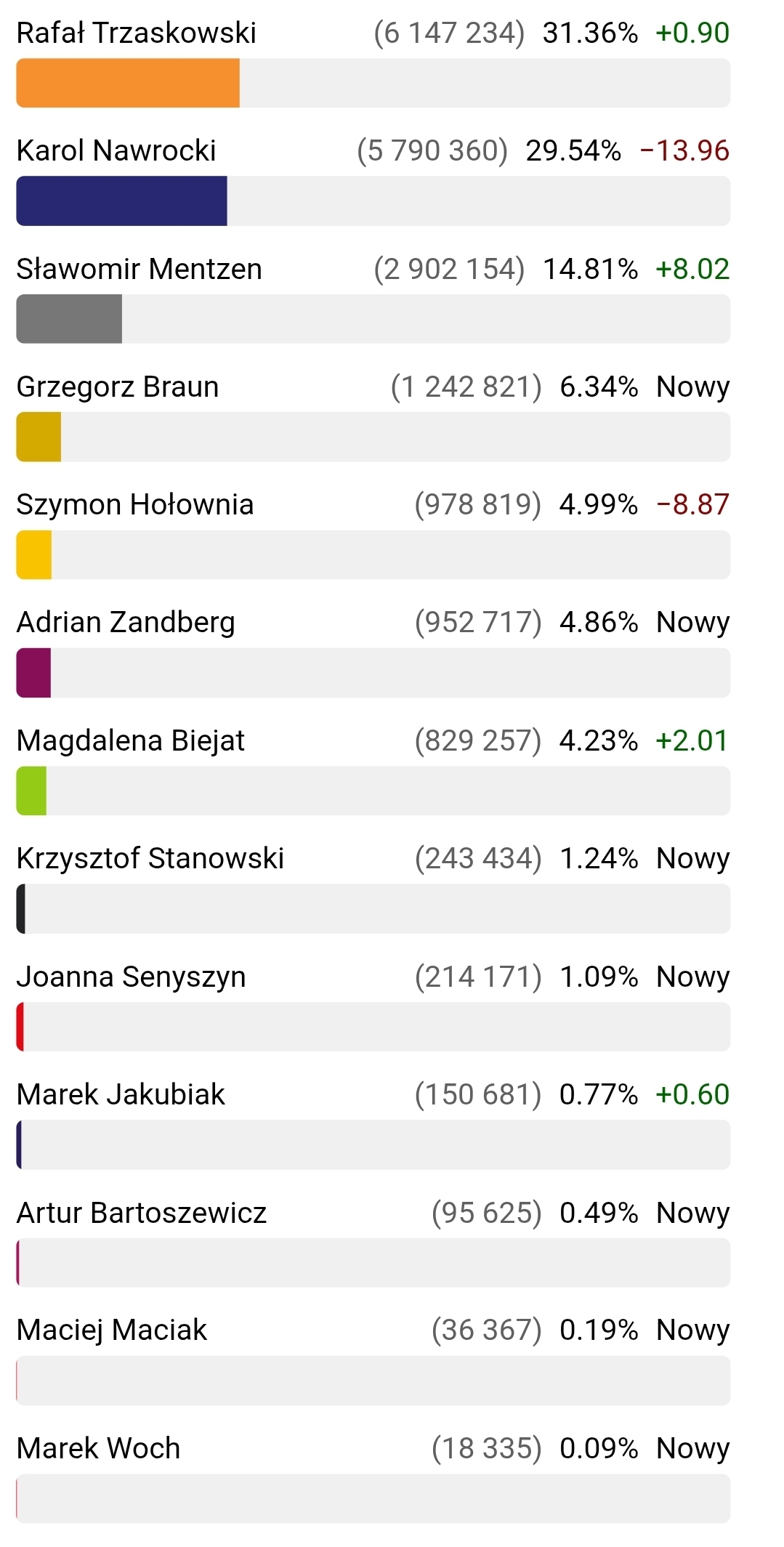The image size is (784, 1547).
Task: Click the vote count 1 242 821
Action: point(466,387)
